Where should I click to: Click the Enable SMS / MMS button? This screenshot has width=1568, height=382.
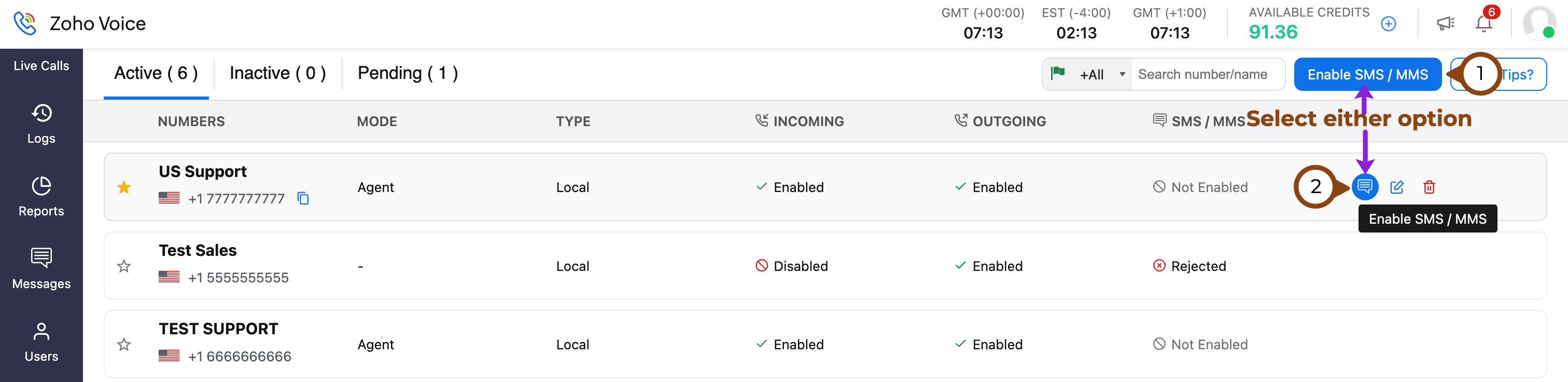coord(1367,74)
